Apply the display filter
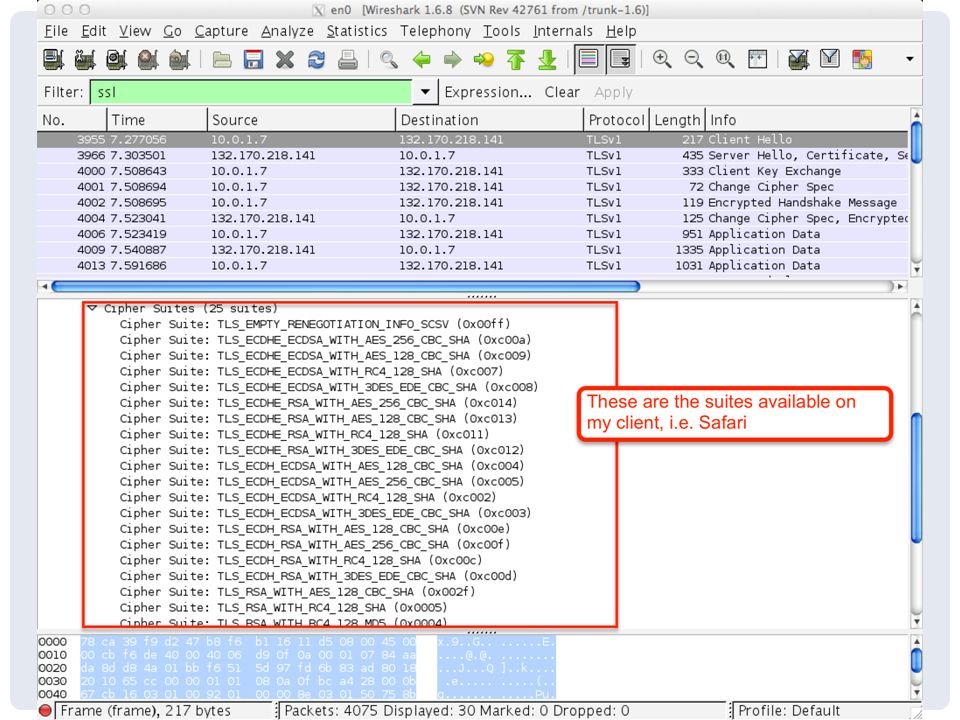Image resolution: width=960 pixels, height=720 pixels. tap(613, 92)
